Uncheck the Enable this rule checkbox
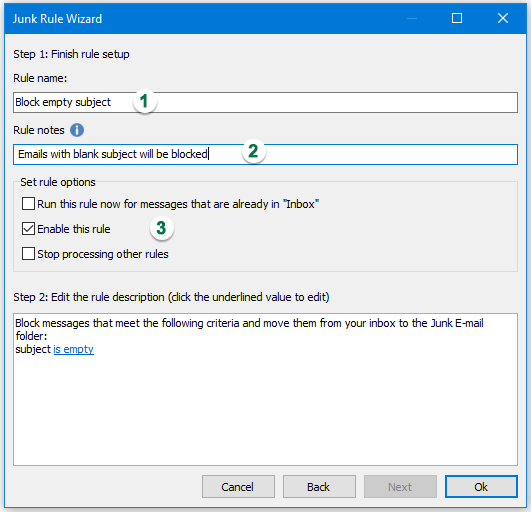 pos(28,229)
